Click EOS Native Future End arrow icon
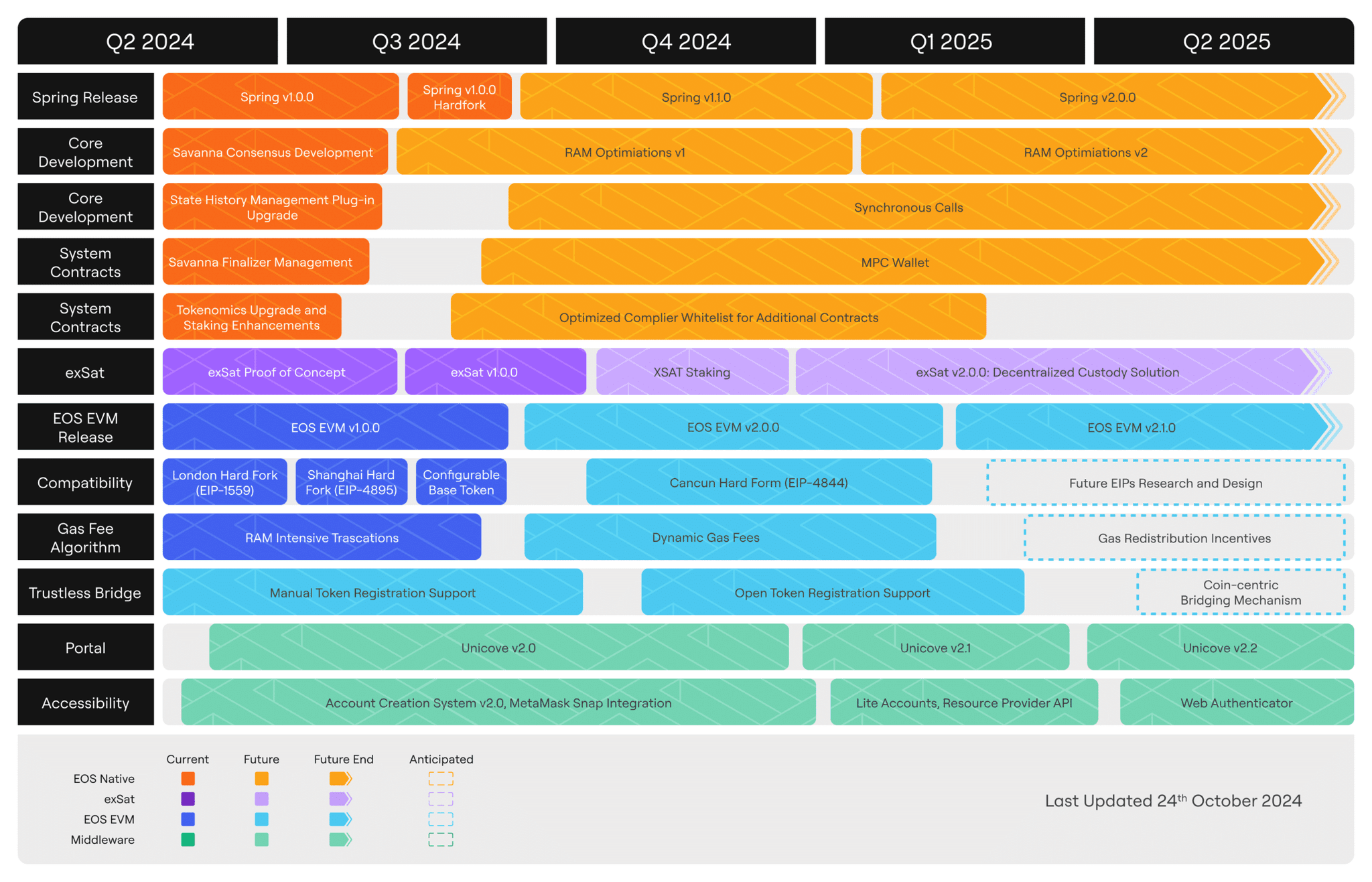This screenshot has height=882, width=1372. coord(341,779)
